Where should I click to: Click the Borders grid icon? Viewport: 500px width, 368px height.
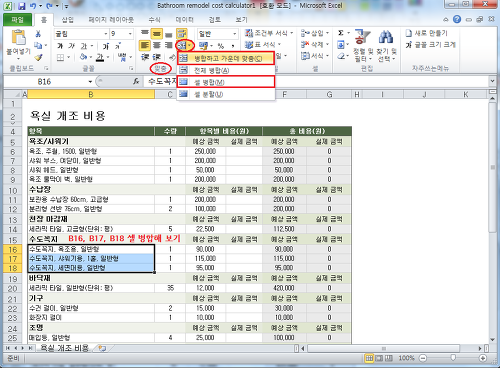[x=60, y=57]
